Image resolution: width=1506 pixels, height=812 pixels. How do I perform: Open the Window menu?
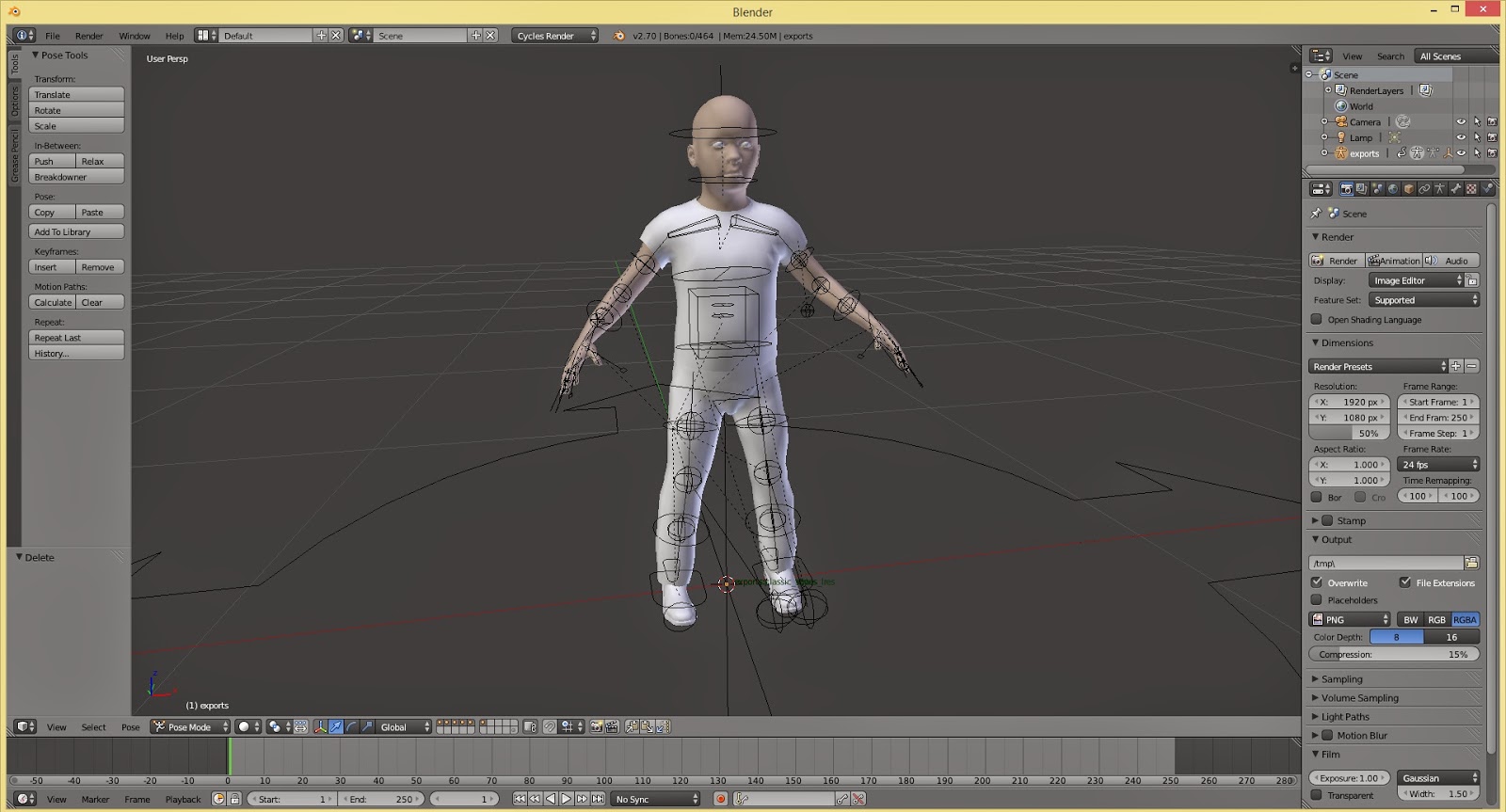click(135, 36)
